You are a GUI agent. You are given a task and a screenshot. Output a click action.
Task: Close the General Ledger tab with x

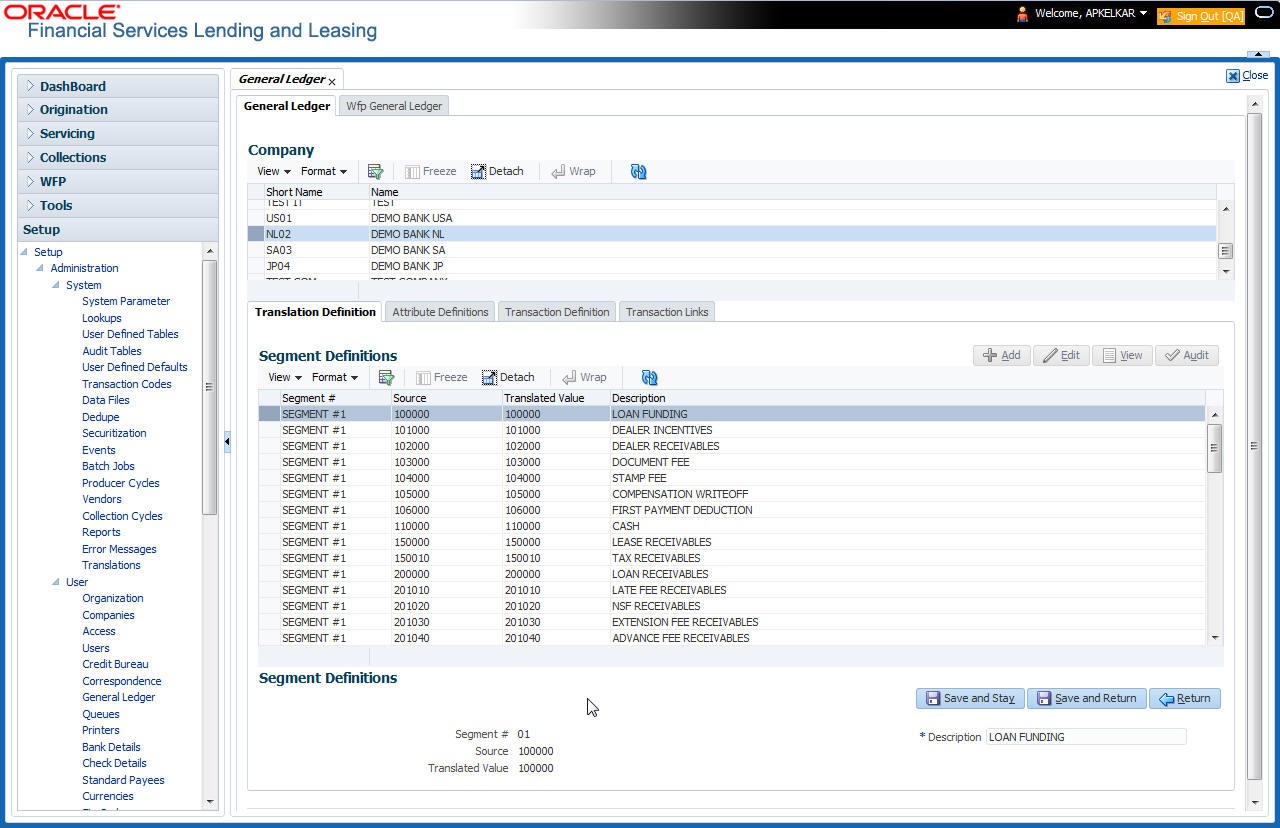coord(332,81)
